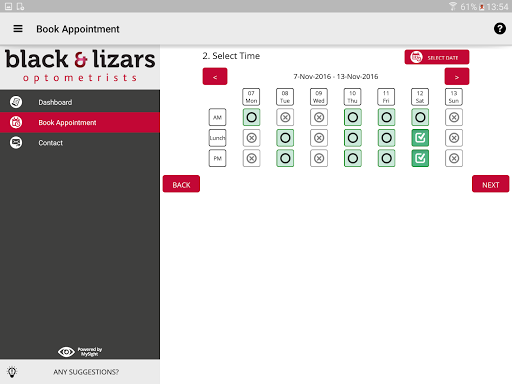Click the calendar icon in Select Date
This screenshot has width=512, height=384.
point(416,57)
